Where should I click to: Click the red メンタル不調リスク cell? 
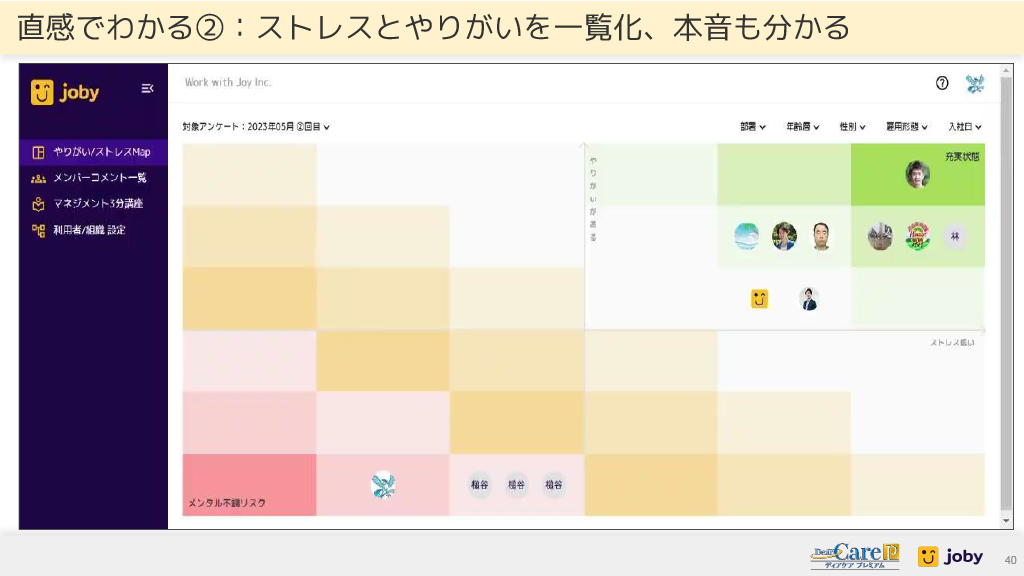[x=249, y=486]
